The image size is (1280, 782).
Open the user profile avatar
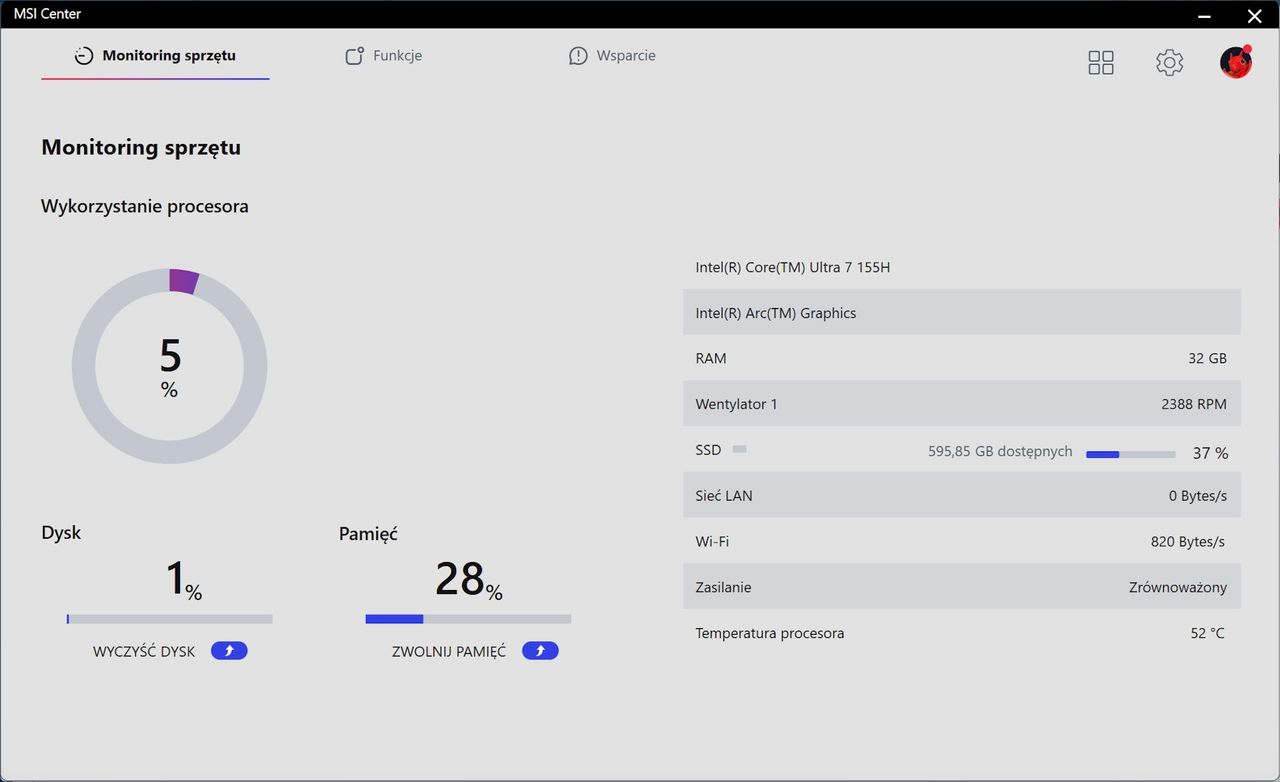tap(1236, 62)
